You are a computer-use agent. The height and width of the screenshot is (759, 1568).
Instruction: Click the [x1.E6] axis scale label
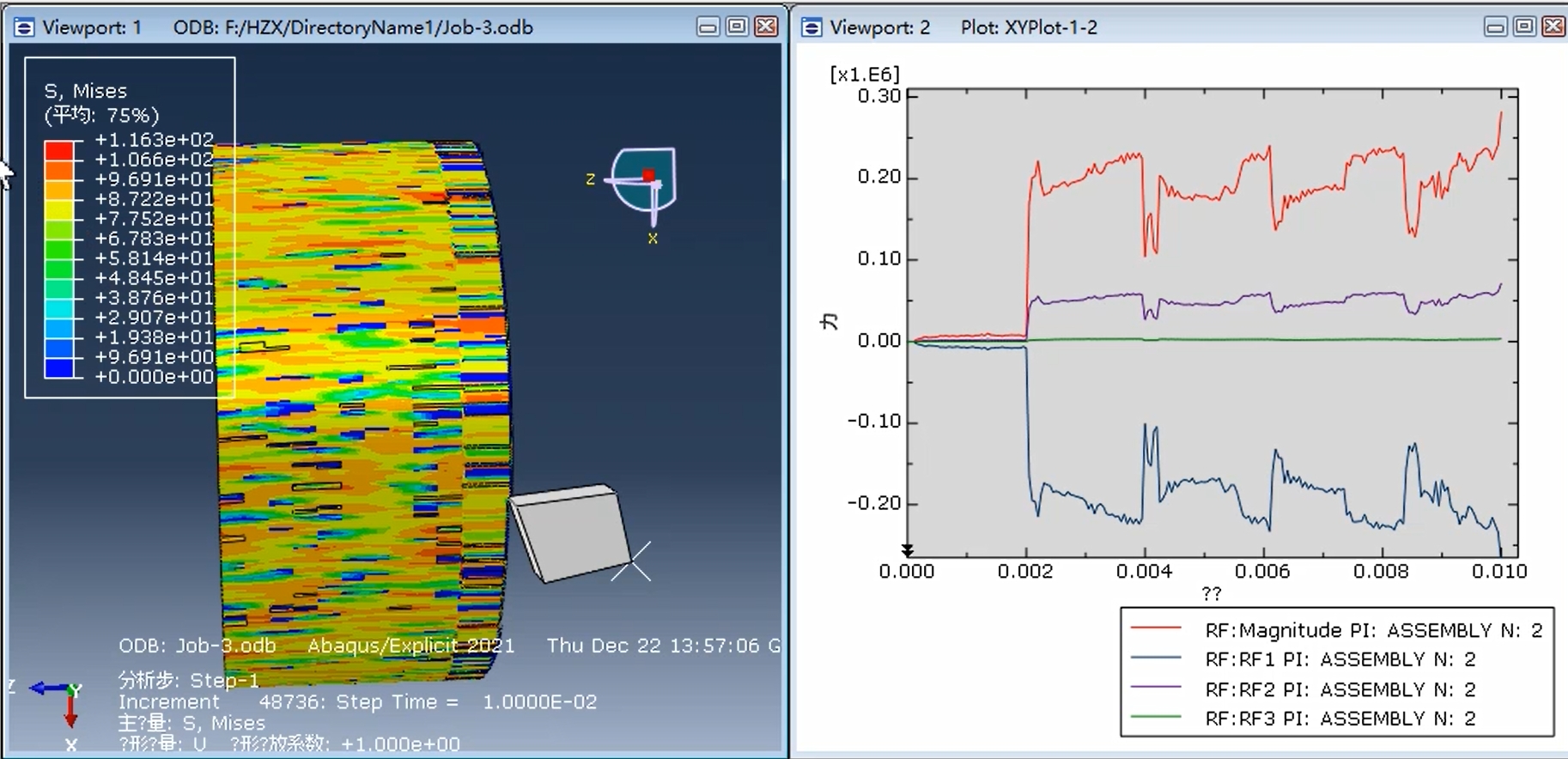click(864, 75)
